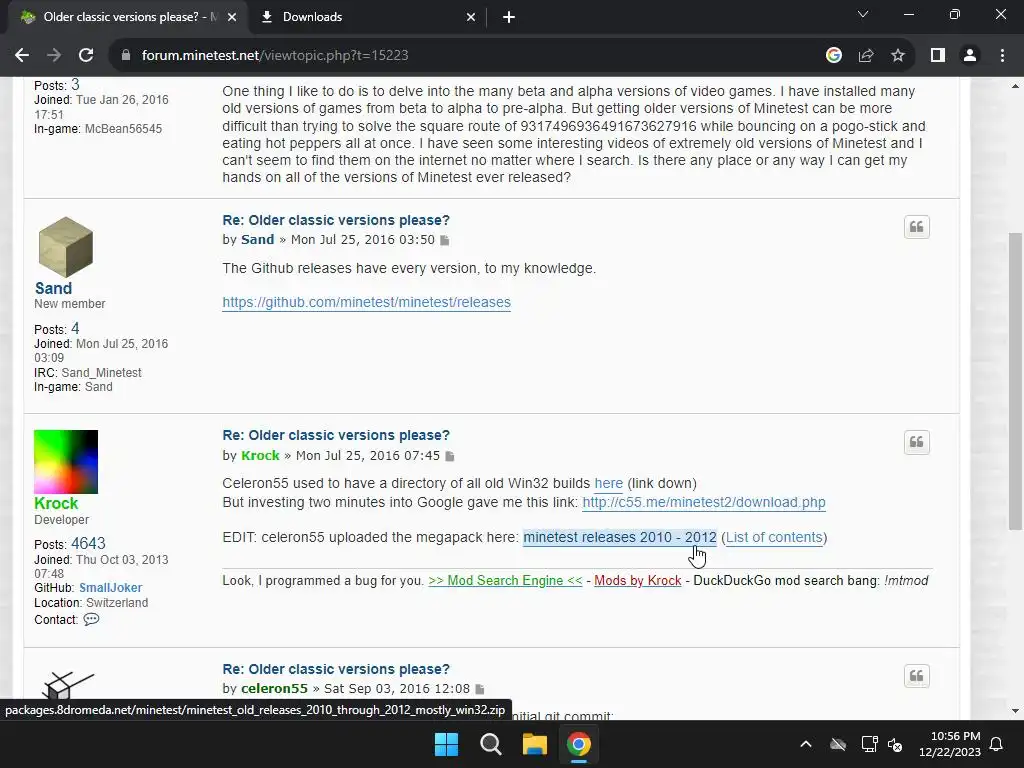Open the tab search chevron
This screenshot has width=1024, height=768.
tap(863, 14)
